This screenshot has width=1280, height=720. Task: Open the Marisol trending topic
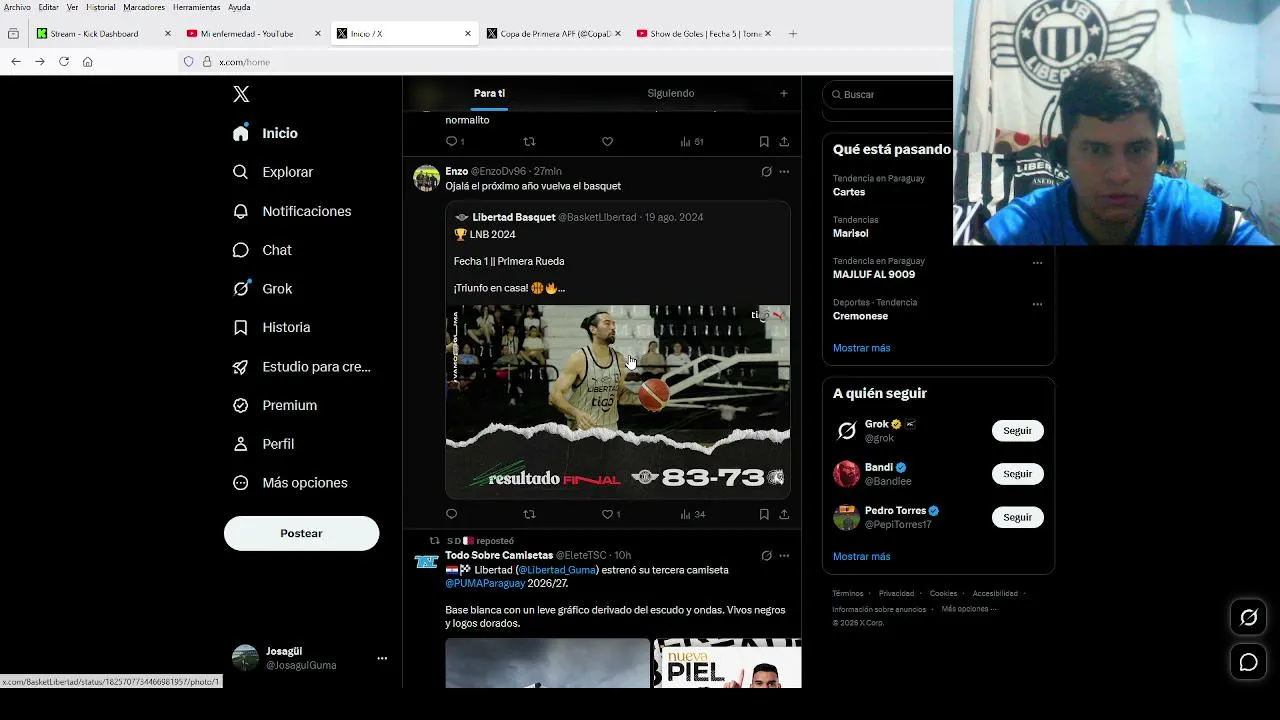[851, 233]
